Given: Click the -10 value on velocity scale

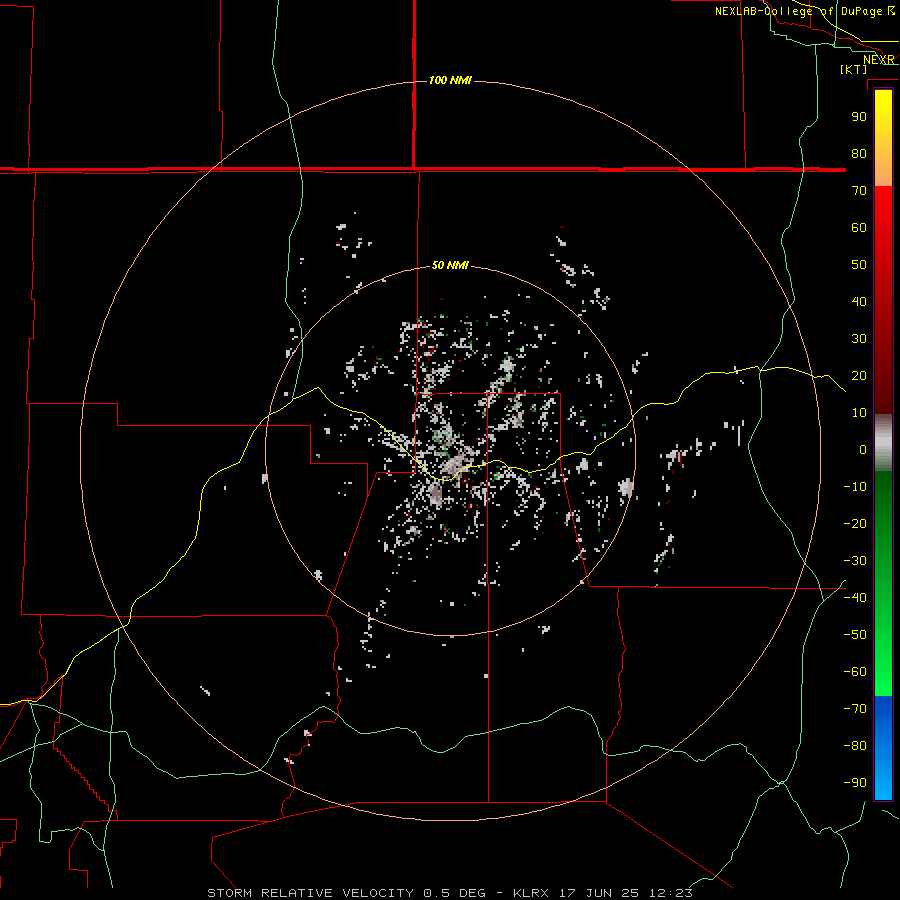Looking at the screenshot, I should [855, 487].
